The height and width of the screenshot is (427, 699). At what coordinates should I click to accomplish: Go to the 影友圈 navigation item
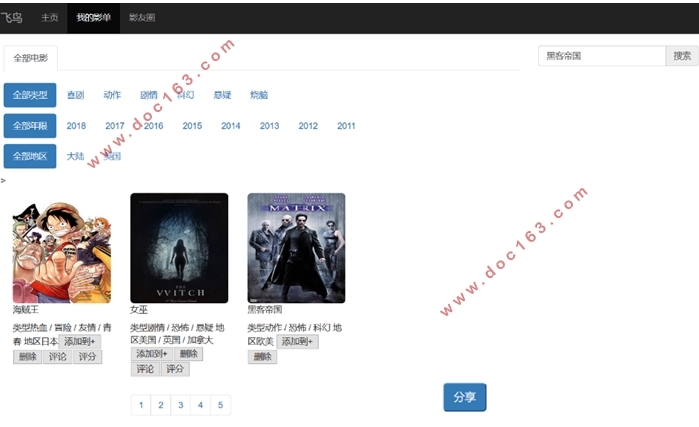142,18
